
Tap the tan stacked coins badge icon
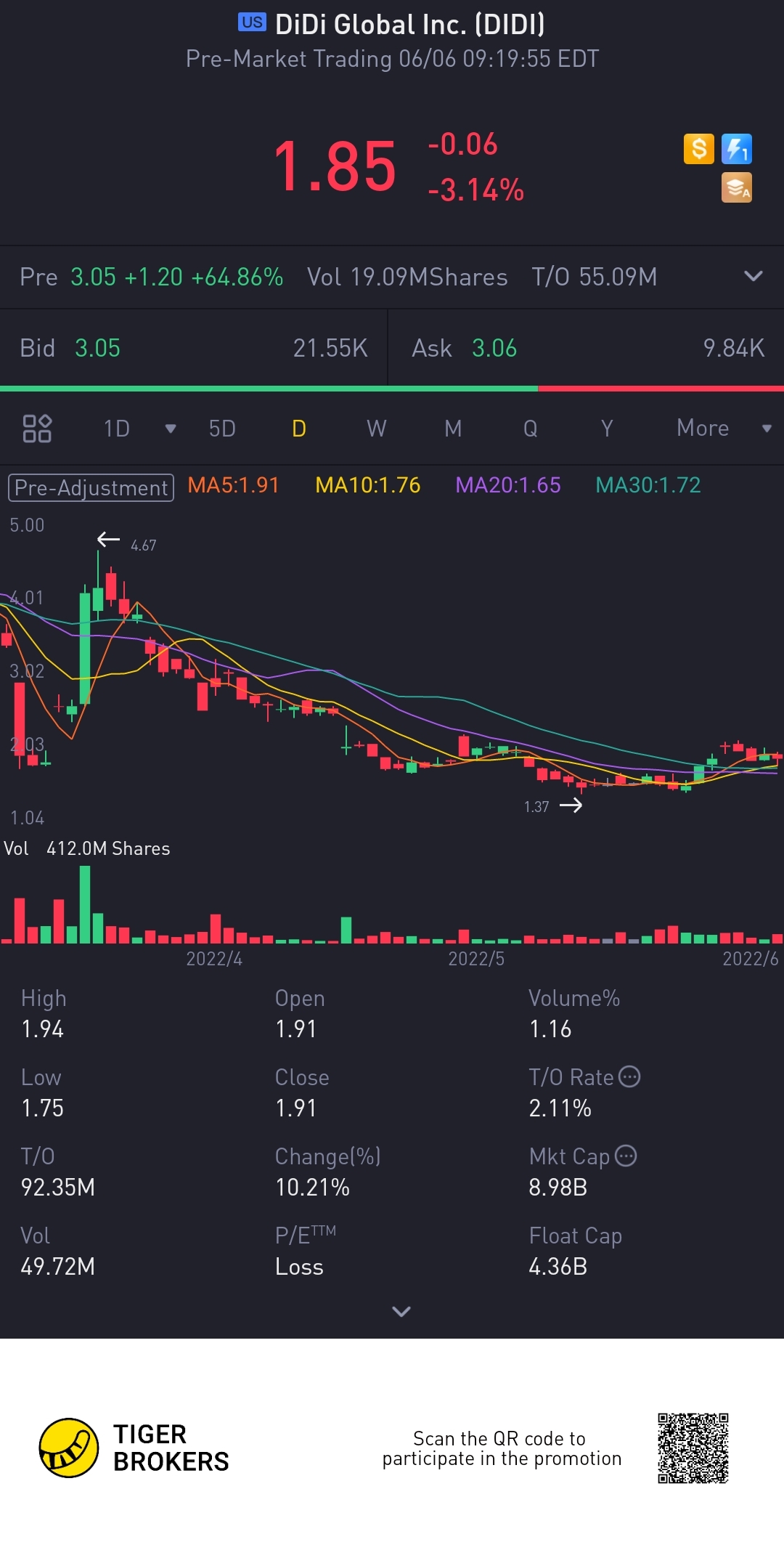[x=736, y=187]
